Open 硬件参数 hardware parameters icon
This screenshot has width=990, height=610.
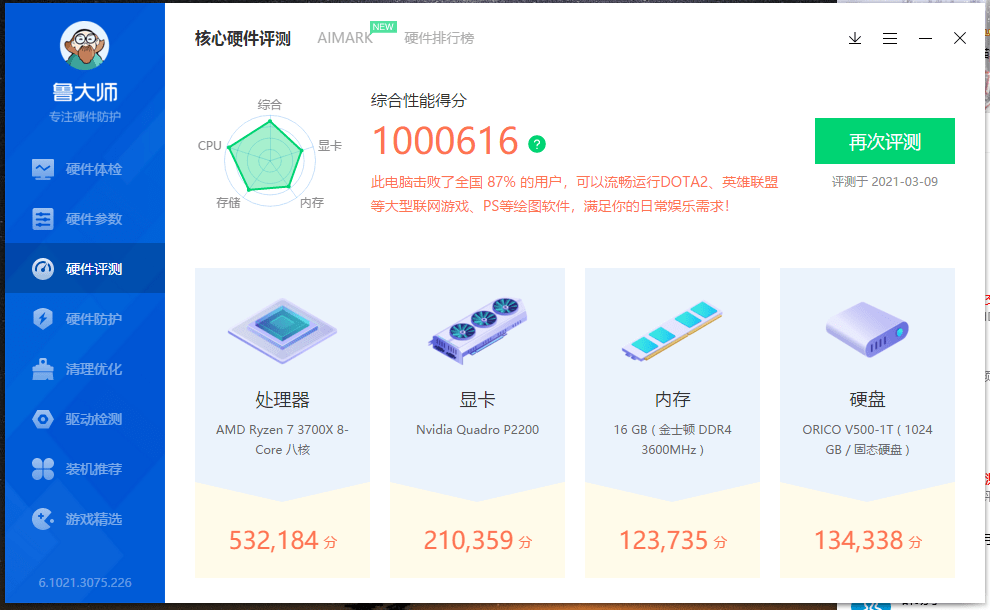[x=43, y=219]
